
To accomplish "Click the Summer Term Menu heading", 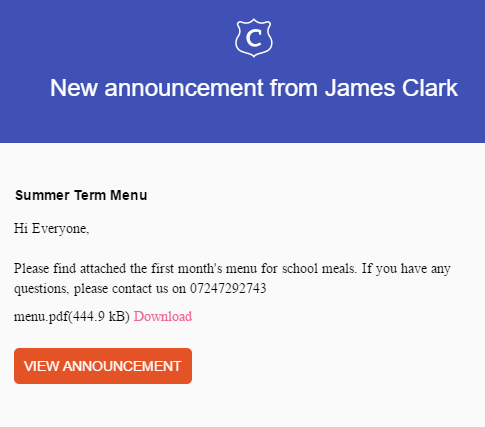I will 81,195.
